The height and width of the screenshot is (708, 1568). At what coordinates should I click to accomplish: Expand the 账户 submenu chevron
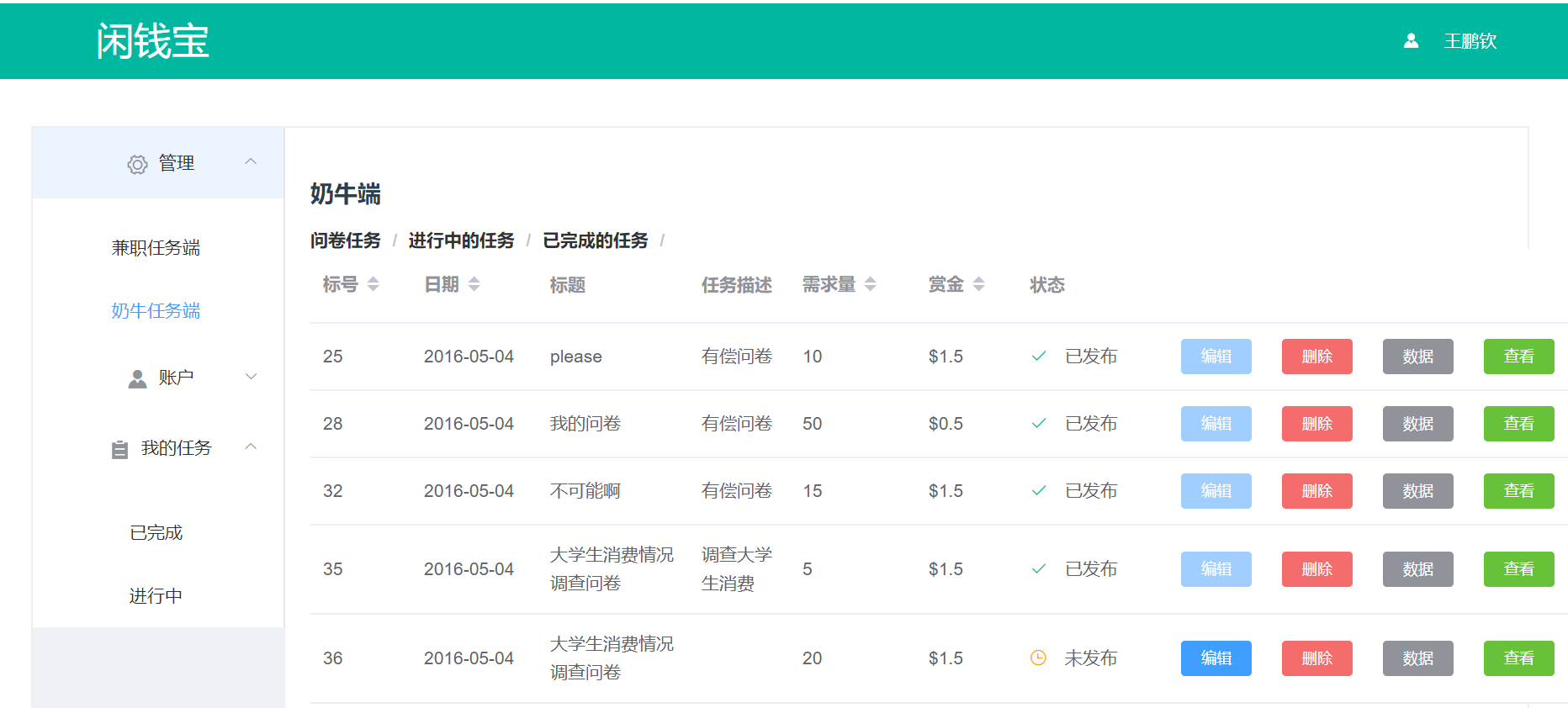point(251,377)
